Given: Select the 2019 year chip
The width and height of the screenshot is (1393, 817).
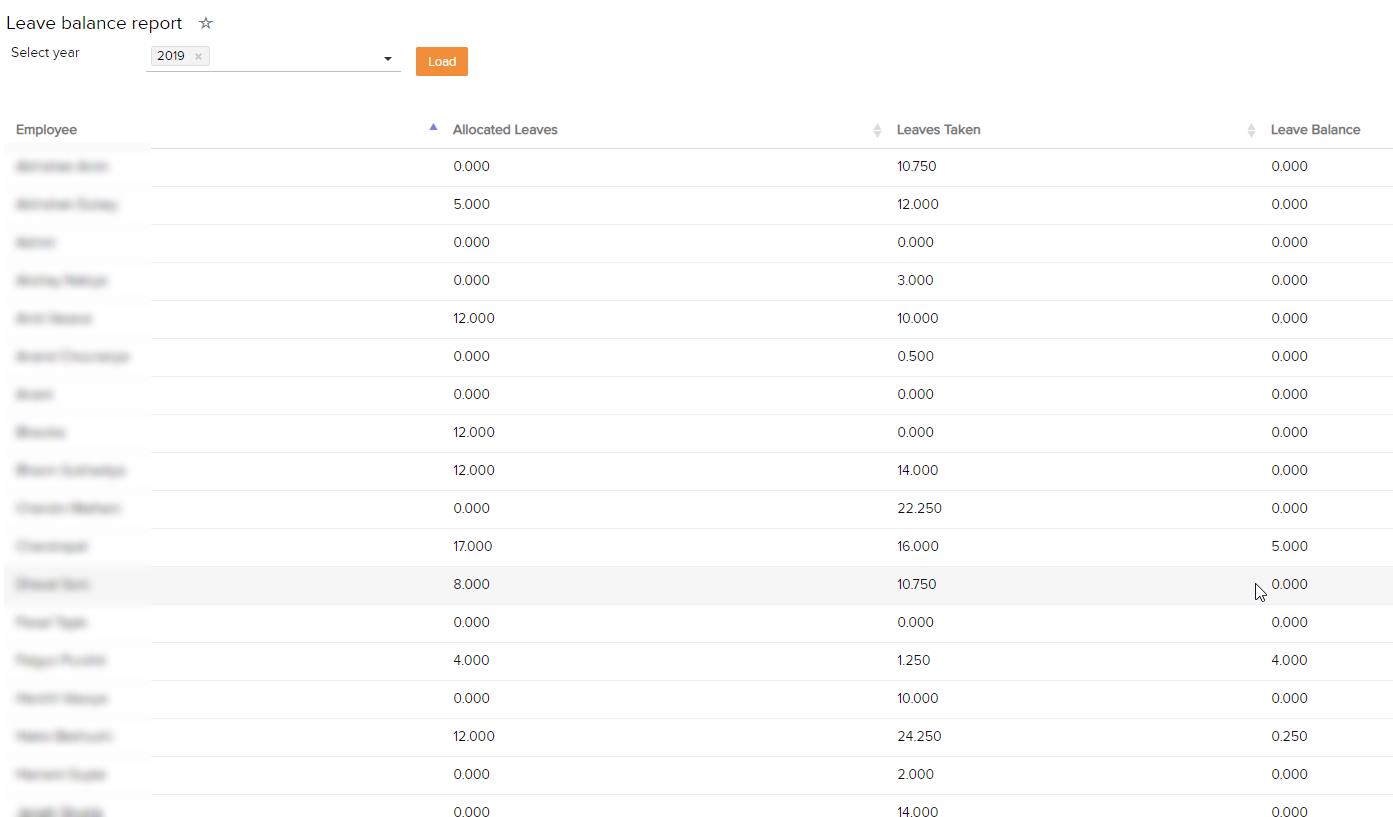Looking at the screenshot, I should point(171,56).
